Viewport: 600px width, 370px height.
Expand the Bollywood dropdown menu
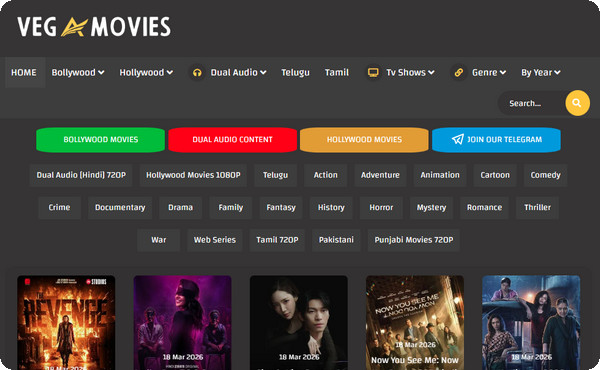click(78, 72)
